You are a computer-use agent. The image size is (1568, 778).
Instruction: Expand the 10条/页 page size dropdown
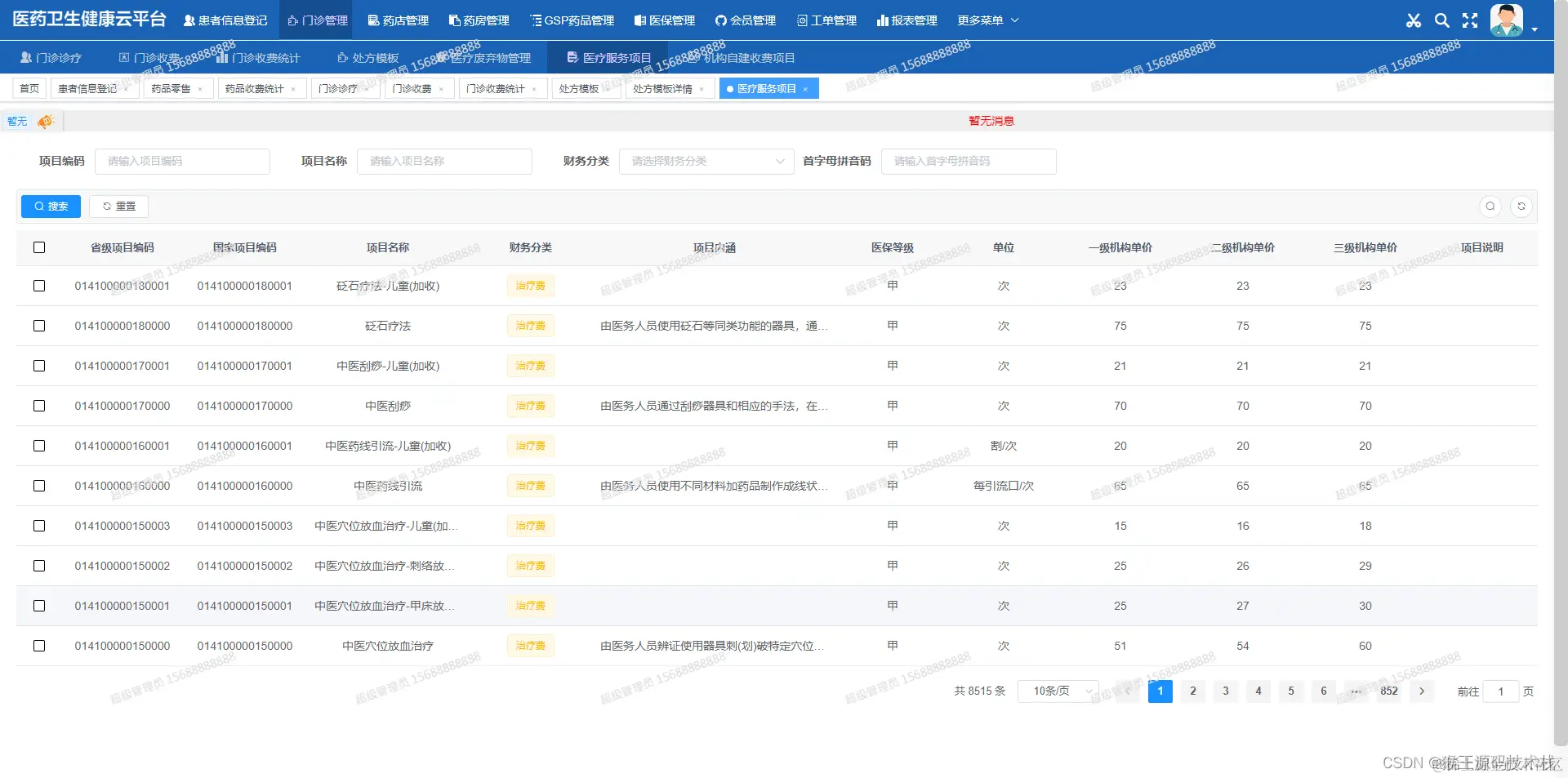click(1058, 691)
